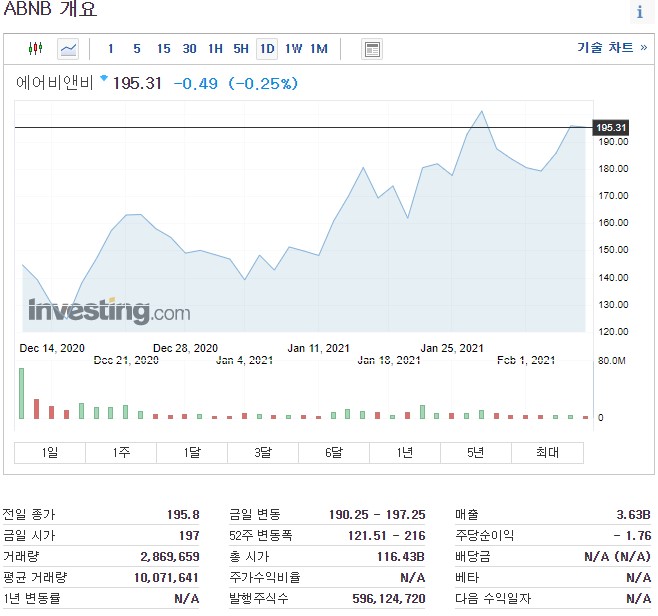Screen dimensions: 658x616
Task: Click the 베타 label
Action: click(x=467, y=577)
